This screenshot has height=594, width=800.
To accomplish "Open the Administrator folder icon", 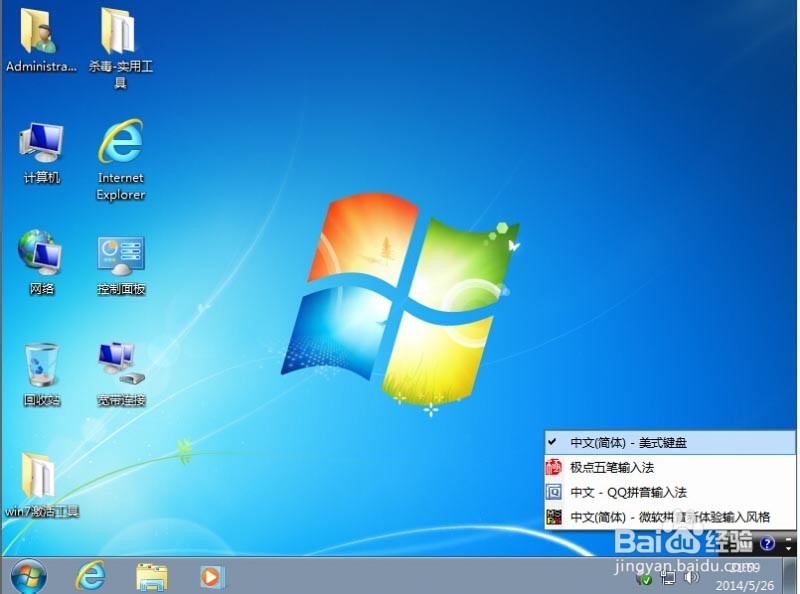I will 40,41.
